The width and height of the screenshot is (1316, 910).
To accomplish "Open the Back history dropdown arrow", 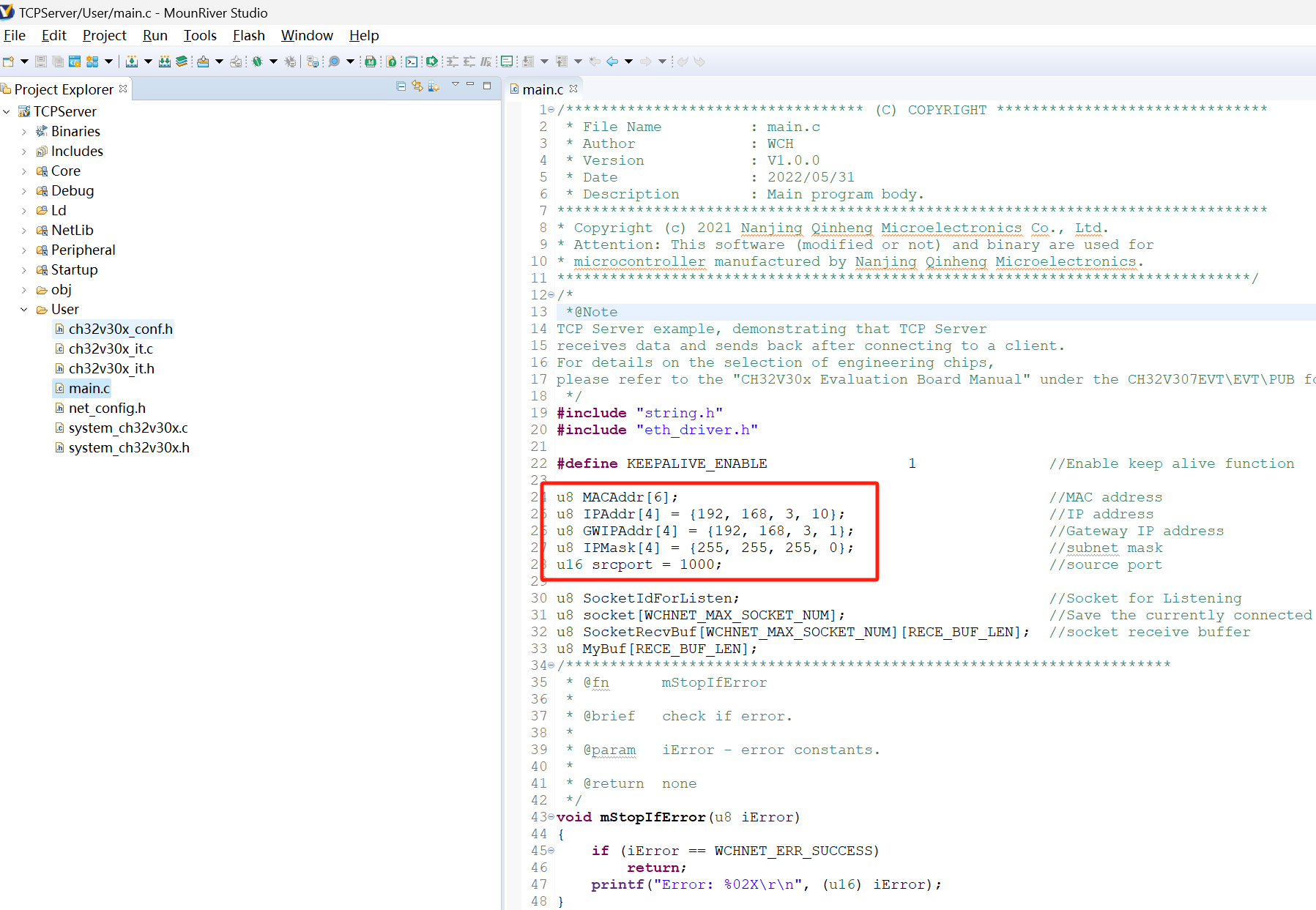I will [628, 61].
